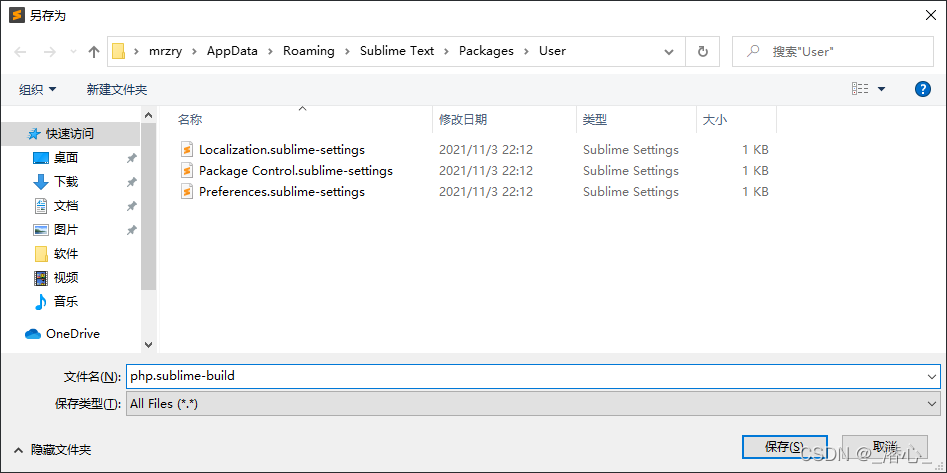Click the 取消 button
The width and height of the screenshot is (947, 473).
(x=885, y=447)
